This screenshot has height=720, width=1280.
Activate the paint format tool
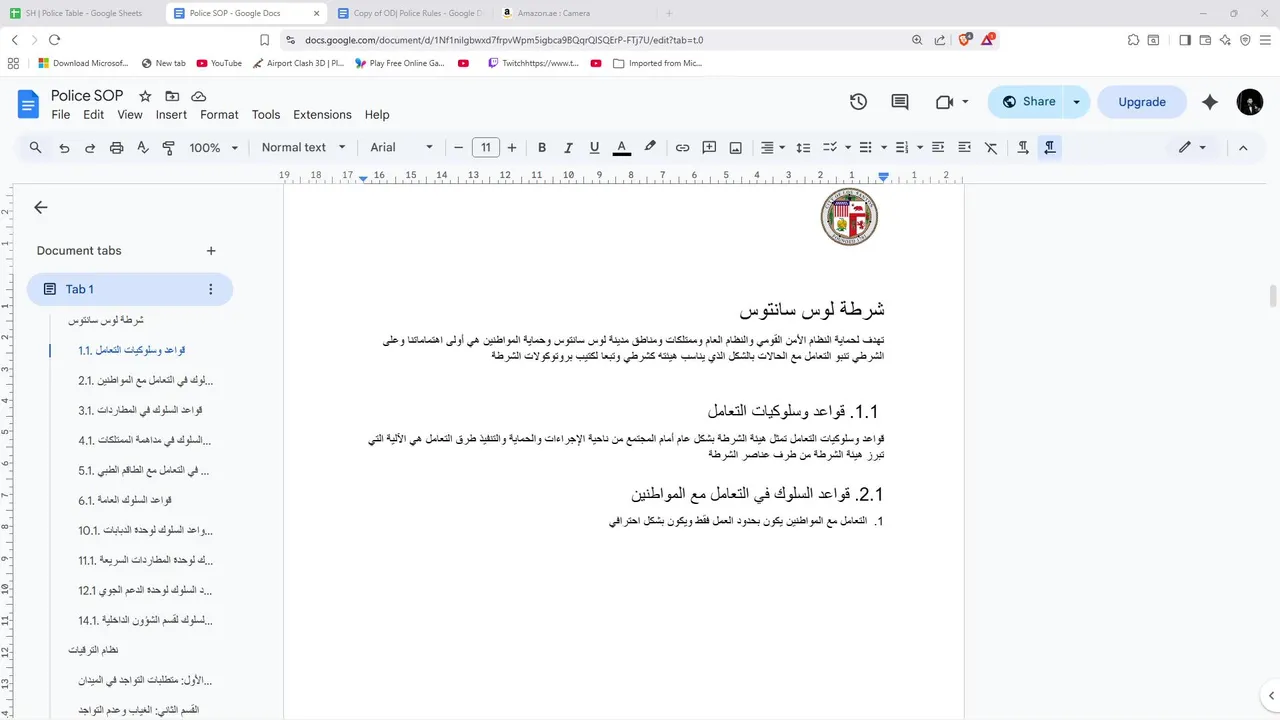(168, 147)
